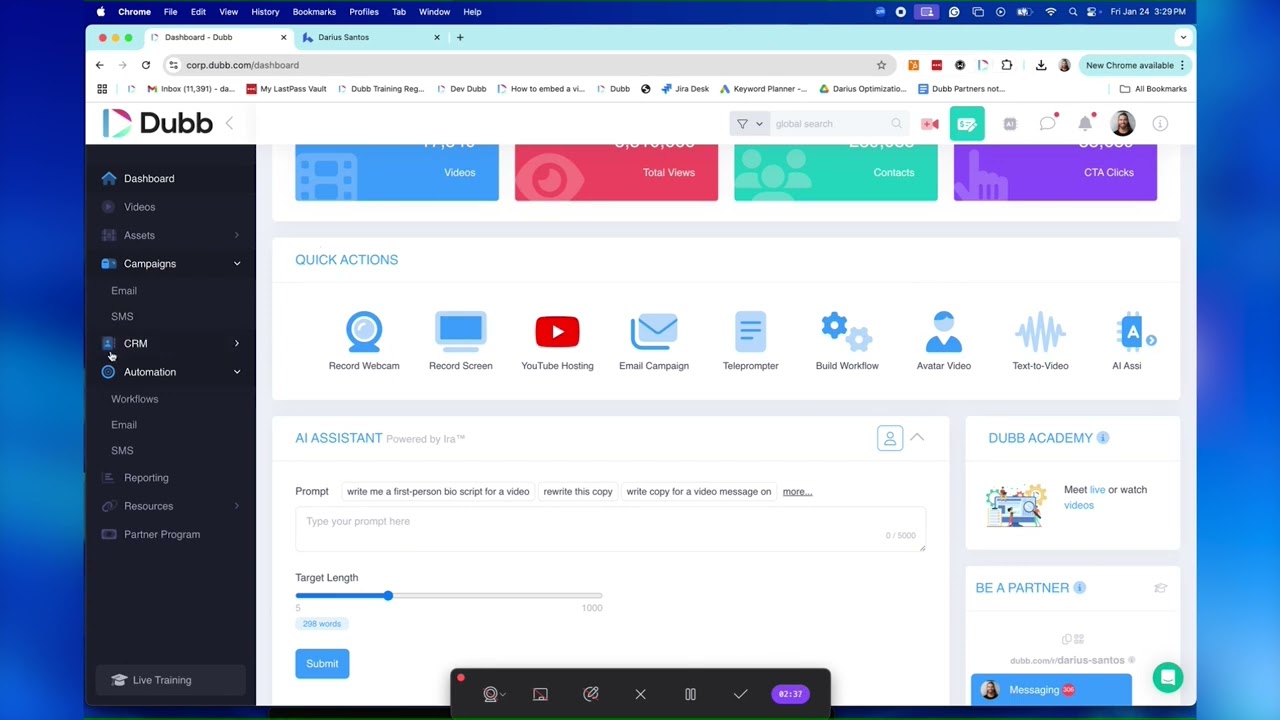Viewport: 1280px width, 720px height.
Task: Open notifications bell icon
Action: pos(1085,123)
